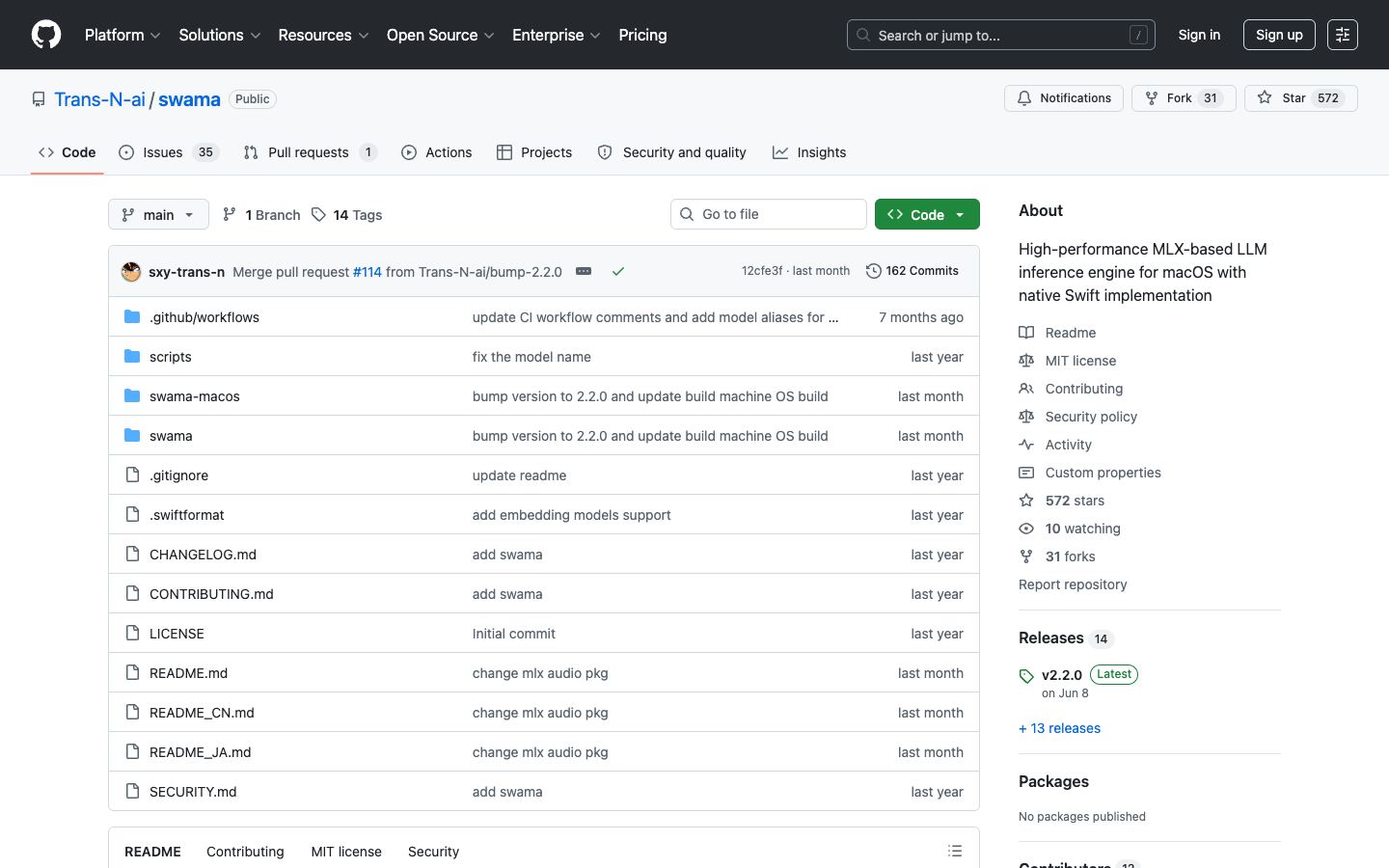Click the tag icon next to v2.2.0
The width and height of the screenshot is (1389, 868).
[x=1026, y=676]
